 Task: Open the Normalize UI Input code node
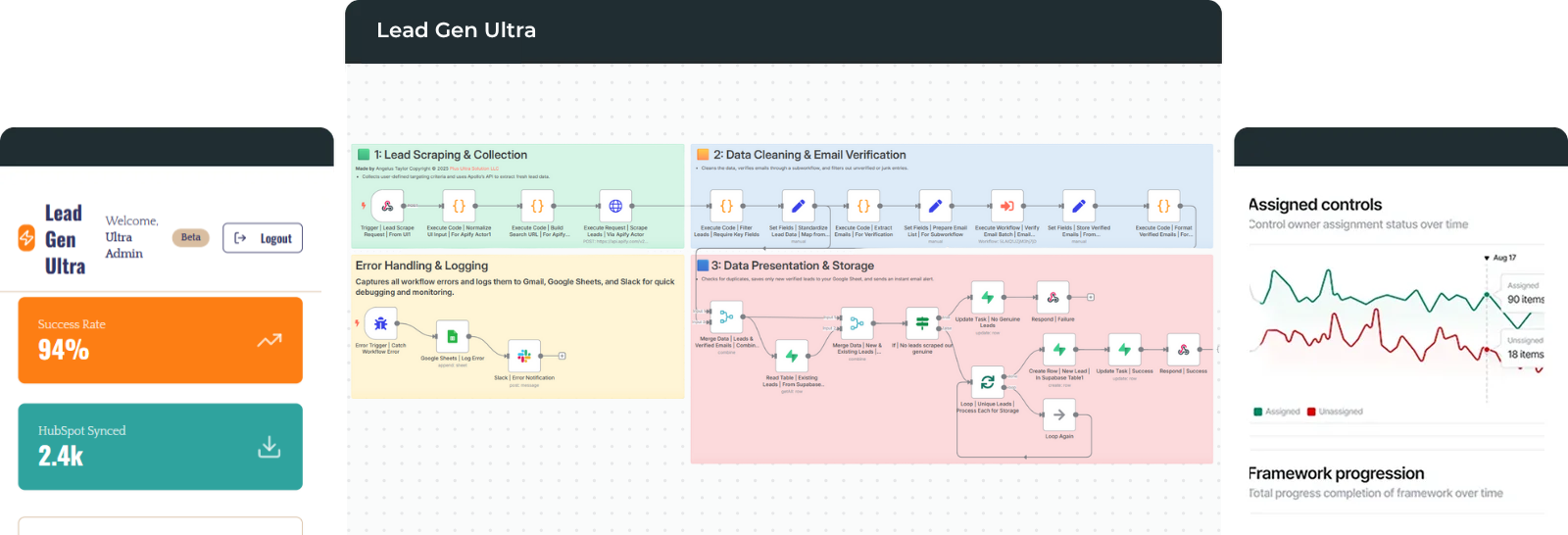coord(459,206)
